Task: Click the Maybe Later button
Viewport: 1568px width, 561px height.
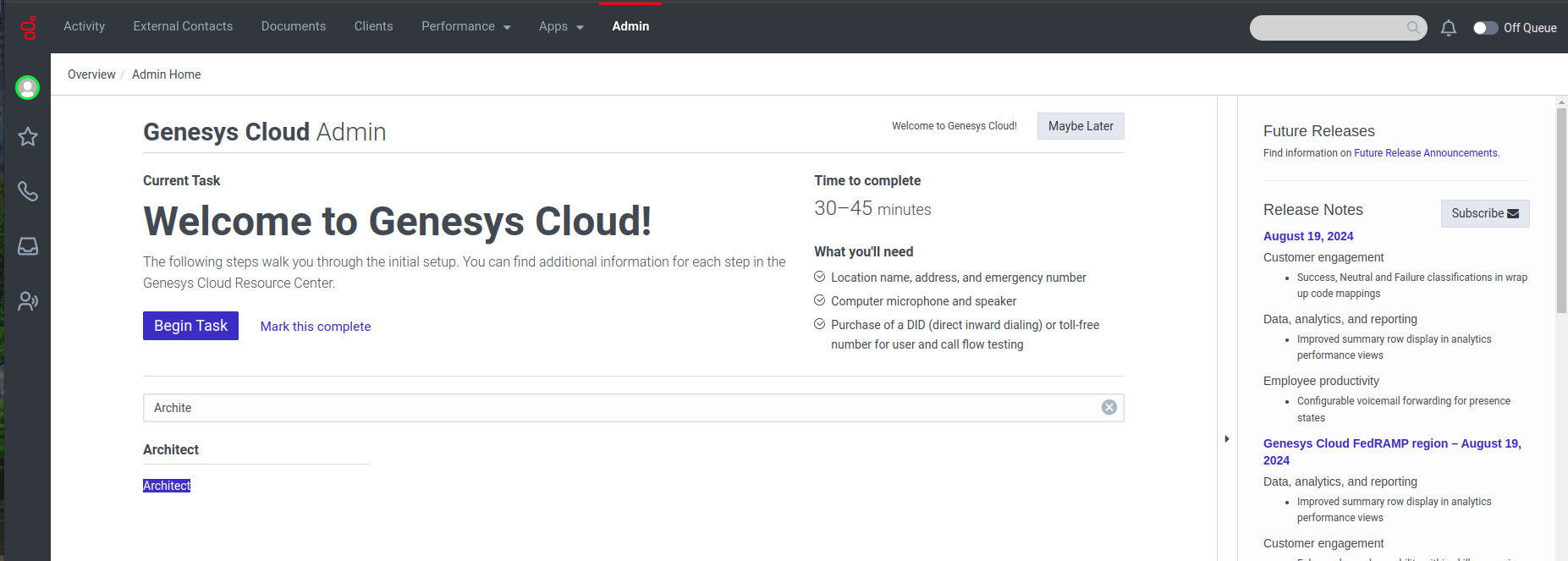Action: point(1081,126)
